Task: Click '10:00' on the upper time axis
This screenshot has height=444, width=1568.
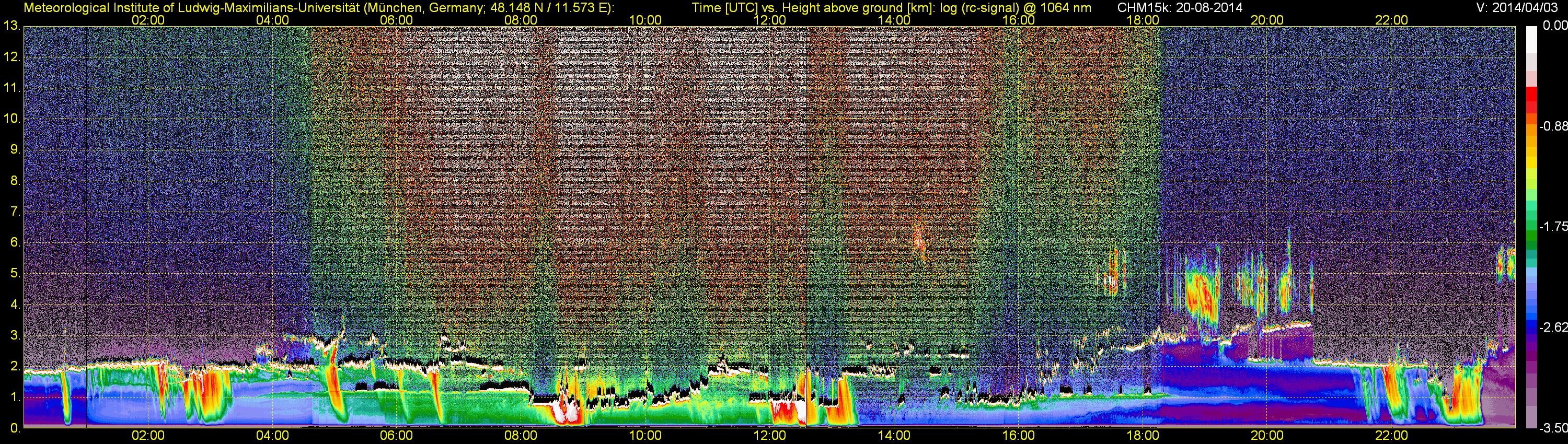Action: [x=645, y=20]
